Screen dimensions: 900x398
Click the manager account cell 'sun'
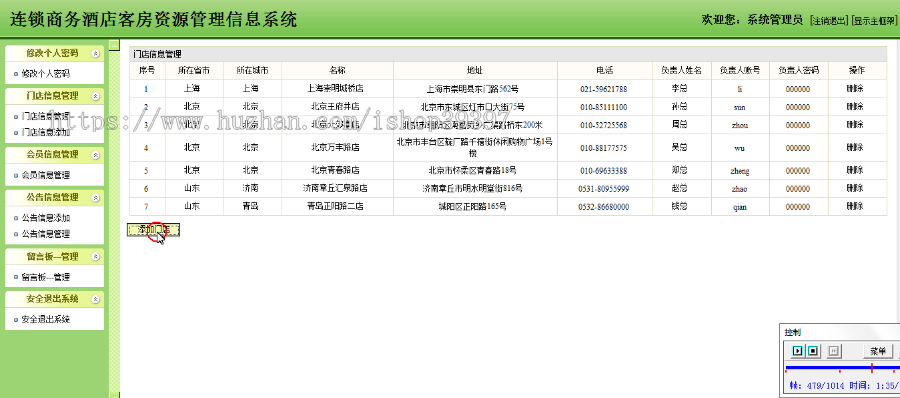[740, 107]
